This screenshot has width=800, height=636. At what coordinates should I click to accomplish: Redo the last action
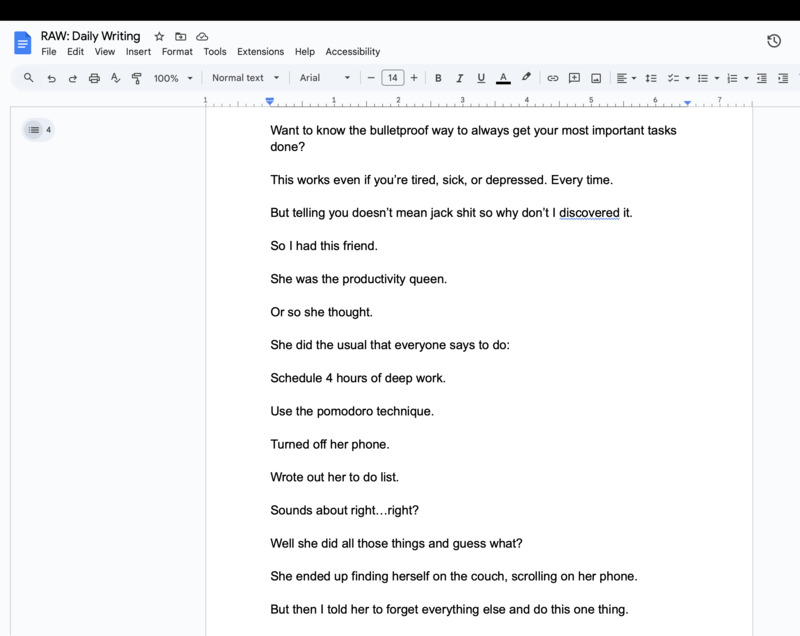coord(72,78)
